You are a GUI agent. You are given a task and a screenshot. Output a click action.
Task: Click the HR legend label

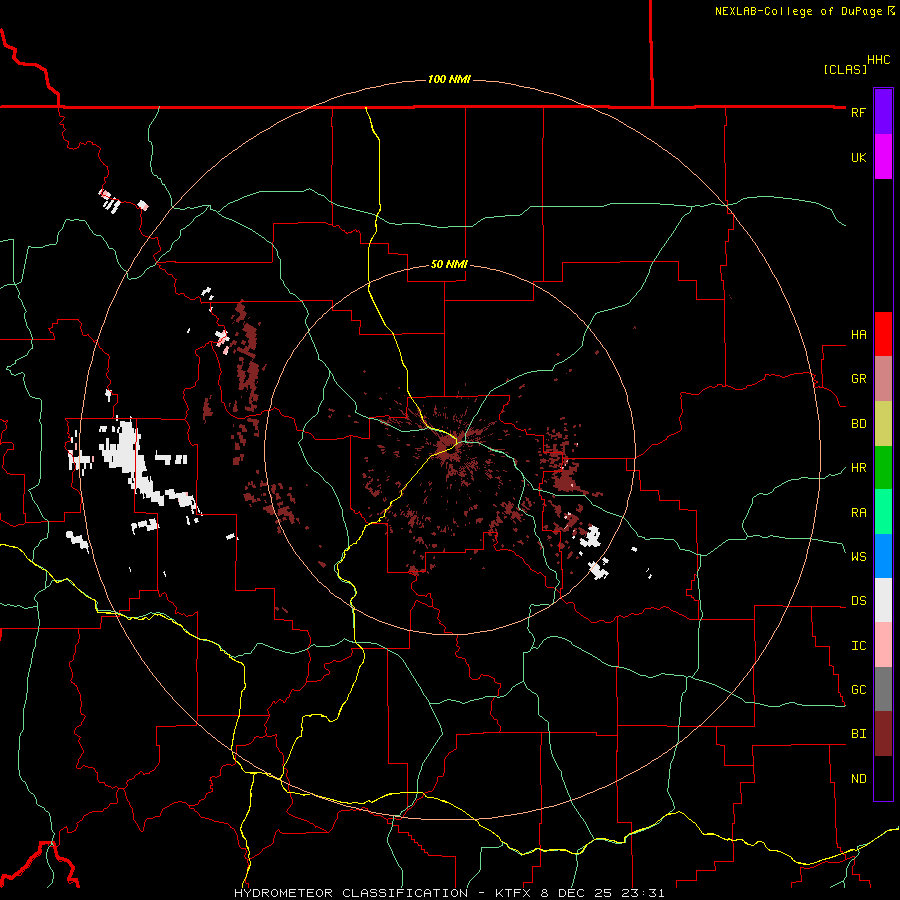(858, 468)
